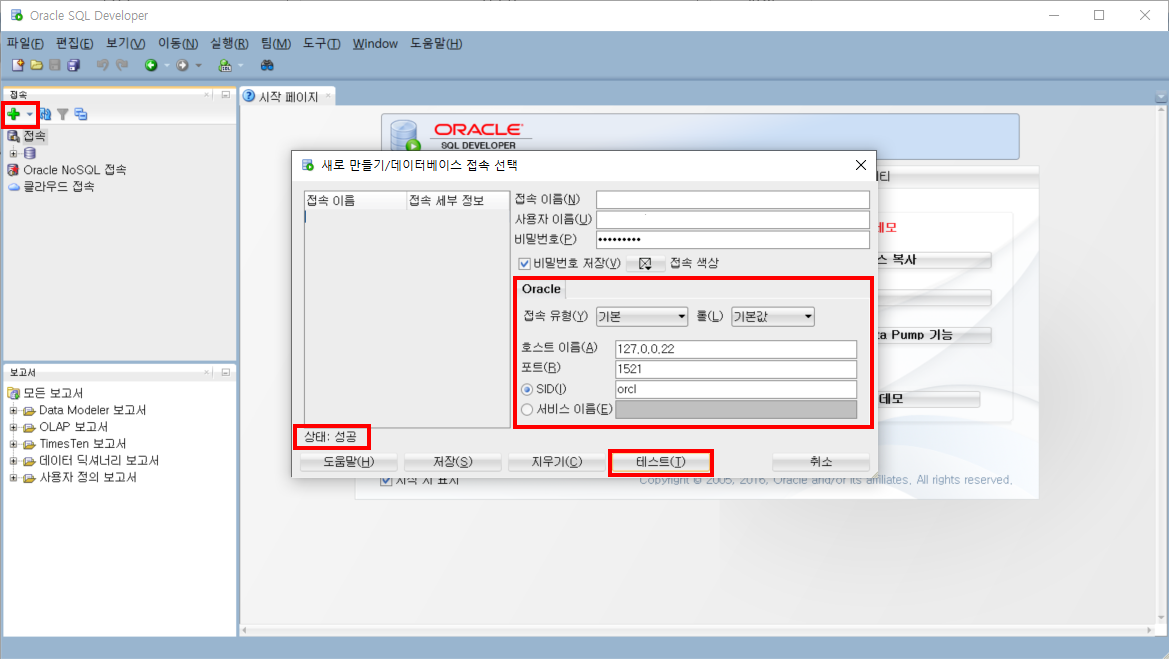This screenshot has width=1169, height=659.
Task: Click the database cylinder icon in the connections tree
Action: click(x=30, y=153)
